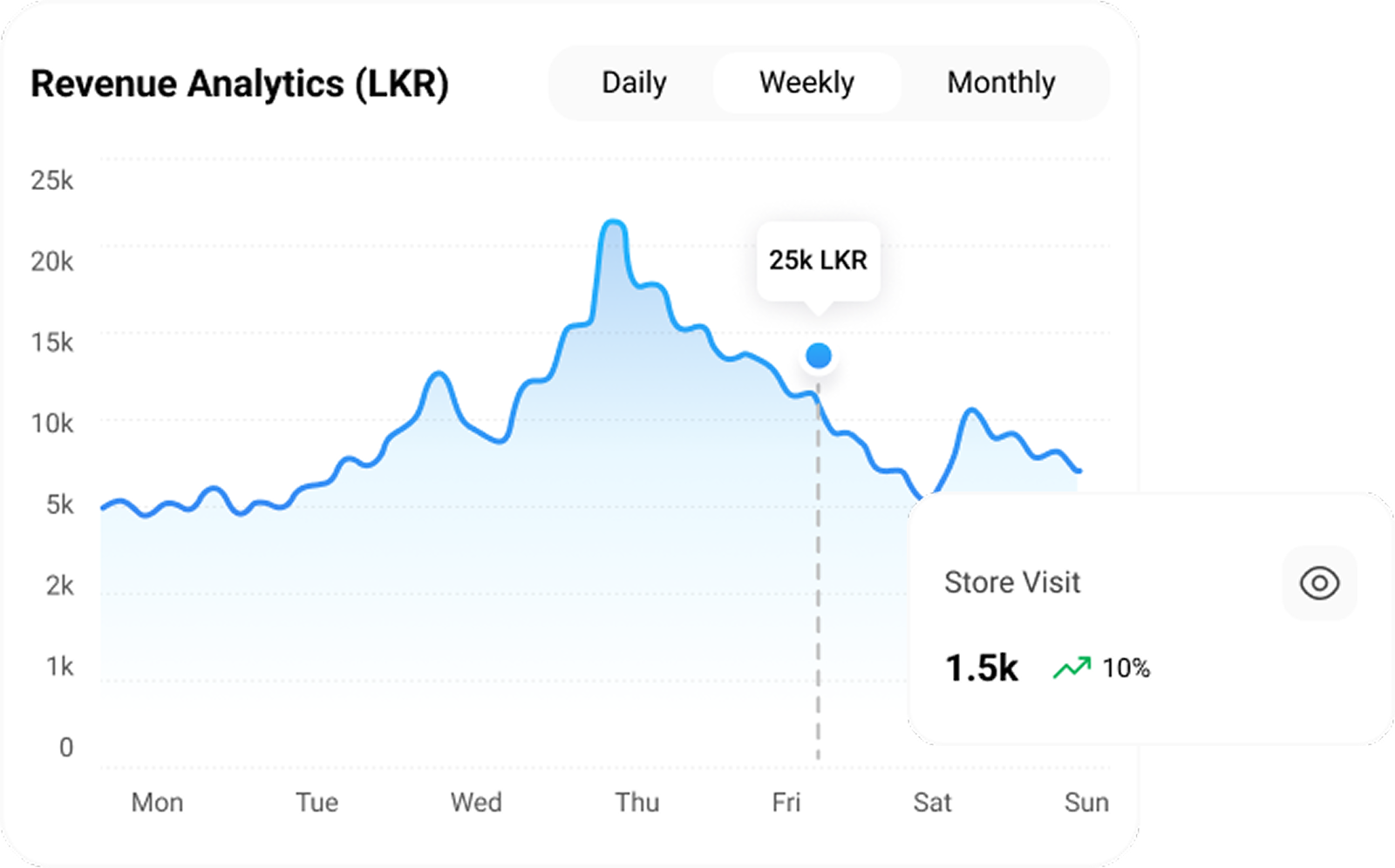Select the Sun axis label
This screenshot has width=1395, height=868.
tap(1086, 802)
